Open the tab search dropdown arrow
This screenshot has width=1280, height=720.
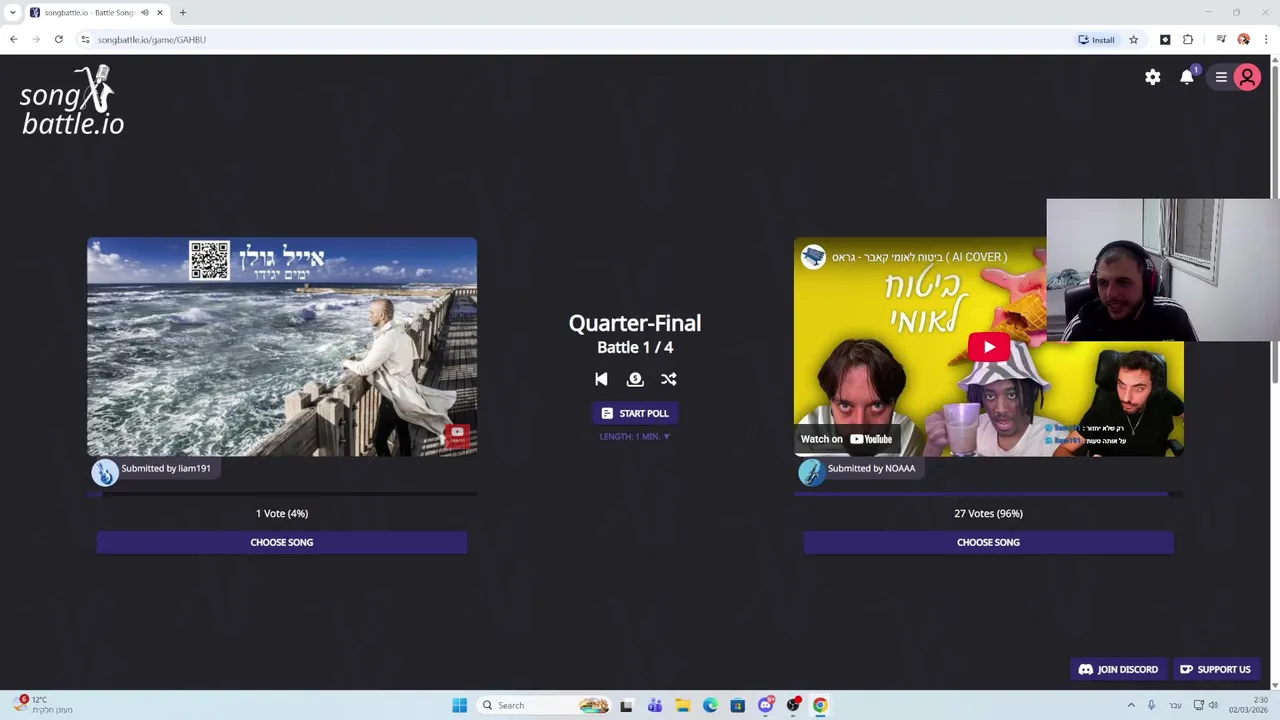pyautogui.click(x=12, y=13)
